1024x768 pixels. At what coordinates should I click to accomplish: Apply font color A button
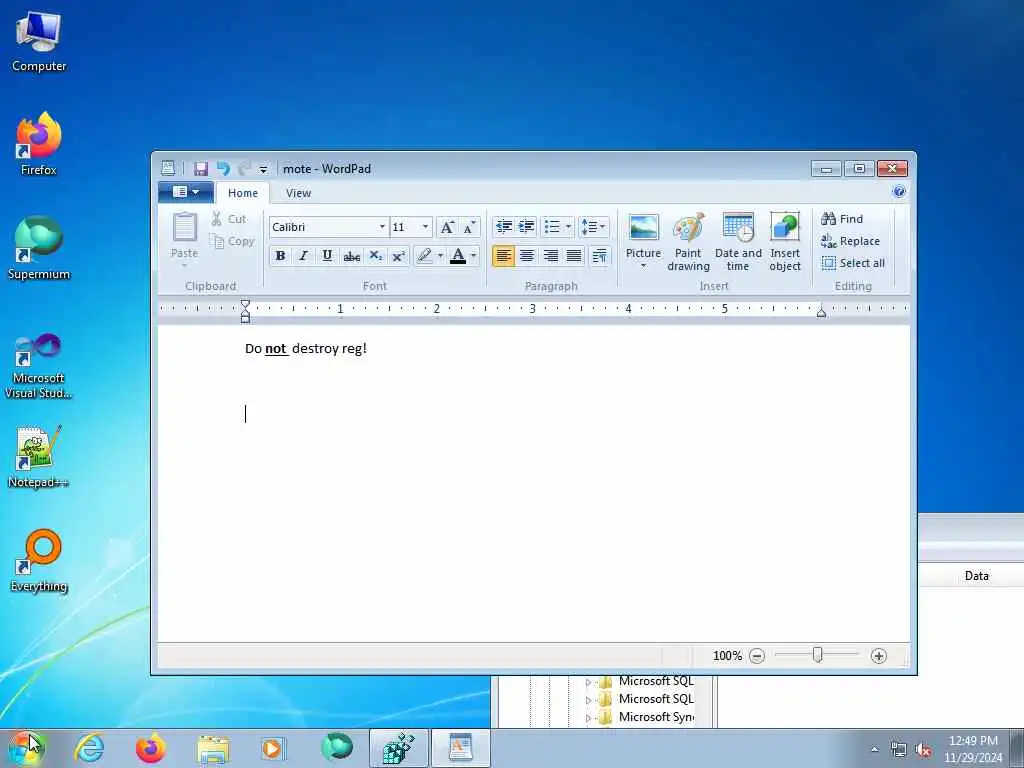(x=458, y=255)
